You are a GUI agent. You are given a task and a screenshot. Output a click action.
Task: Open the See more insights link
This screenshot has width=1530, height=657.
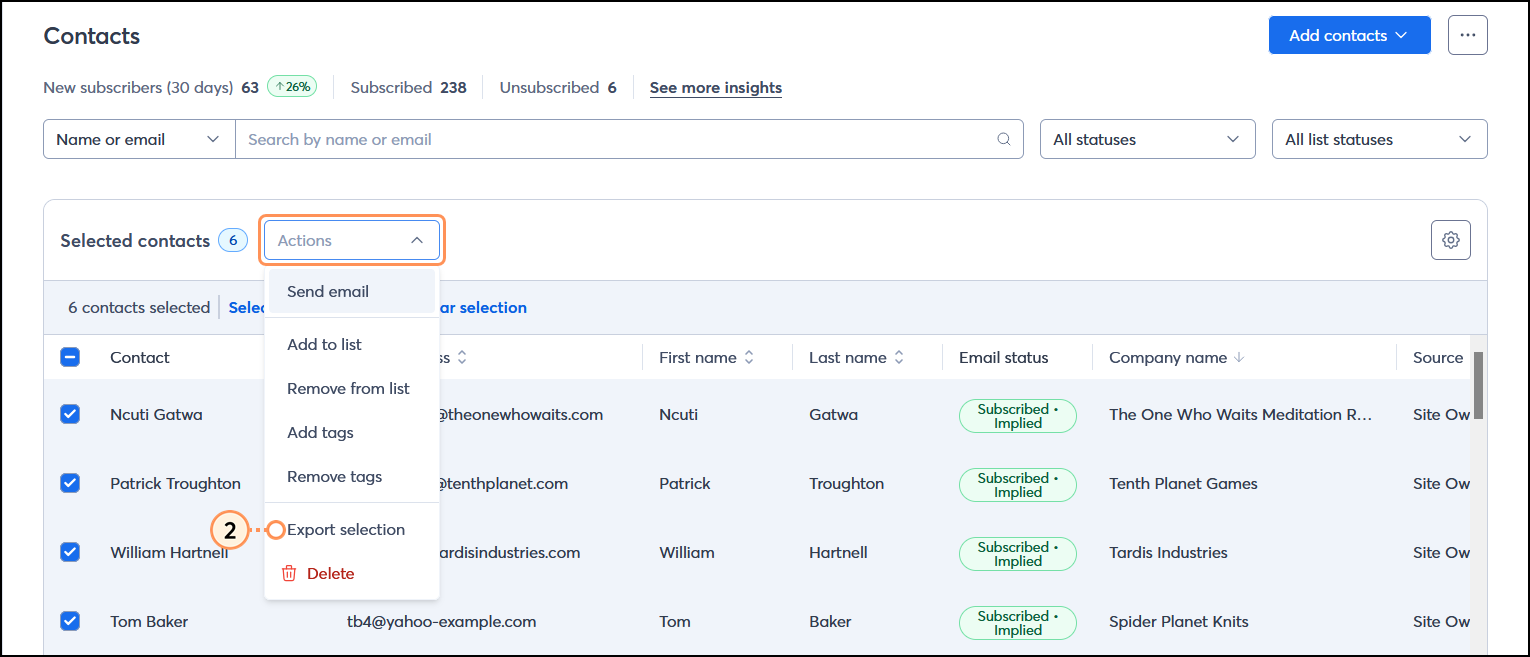click(715, 88)
